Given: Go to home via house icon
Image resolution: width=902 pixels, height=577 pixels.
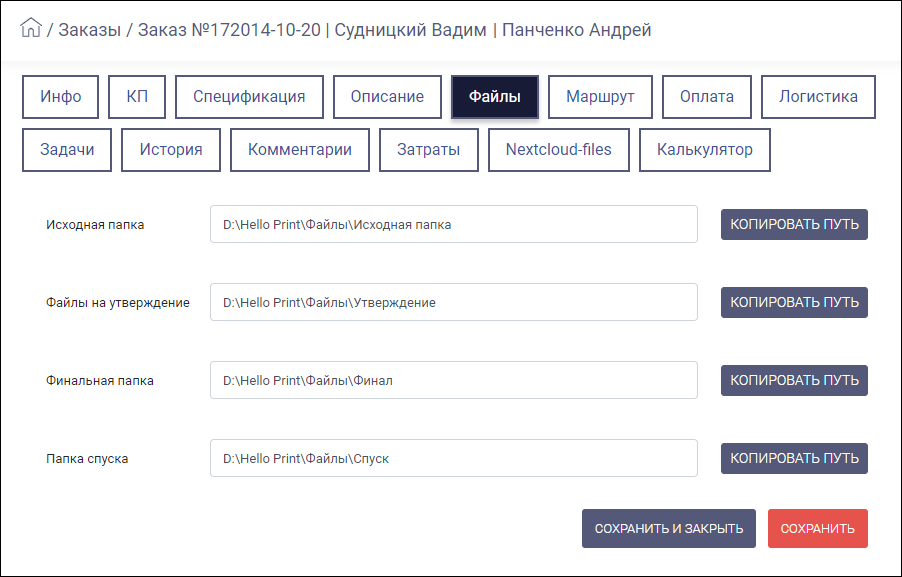Looking at the screenshot, I should click(x=30, y=28).
